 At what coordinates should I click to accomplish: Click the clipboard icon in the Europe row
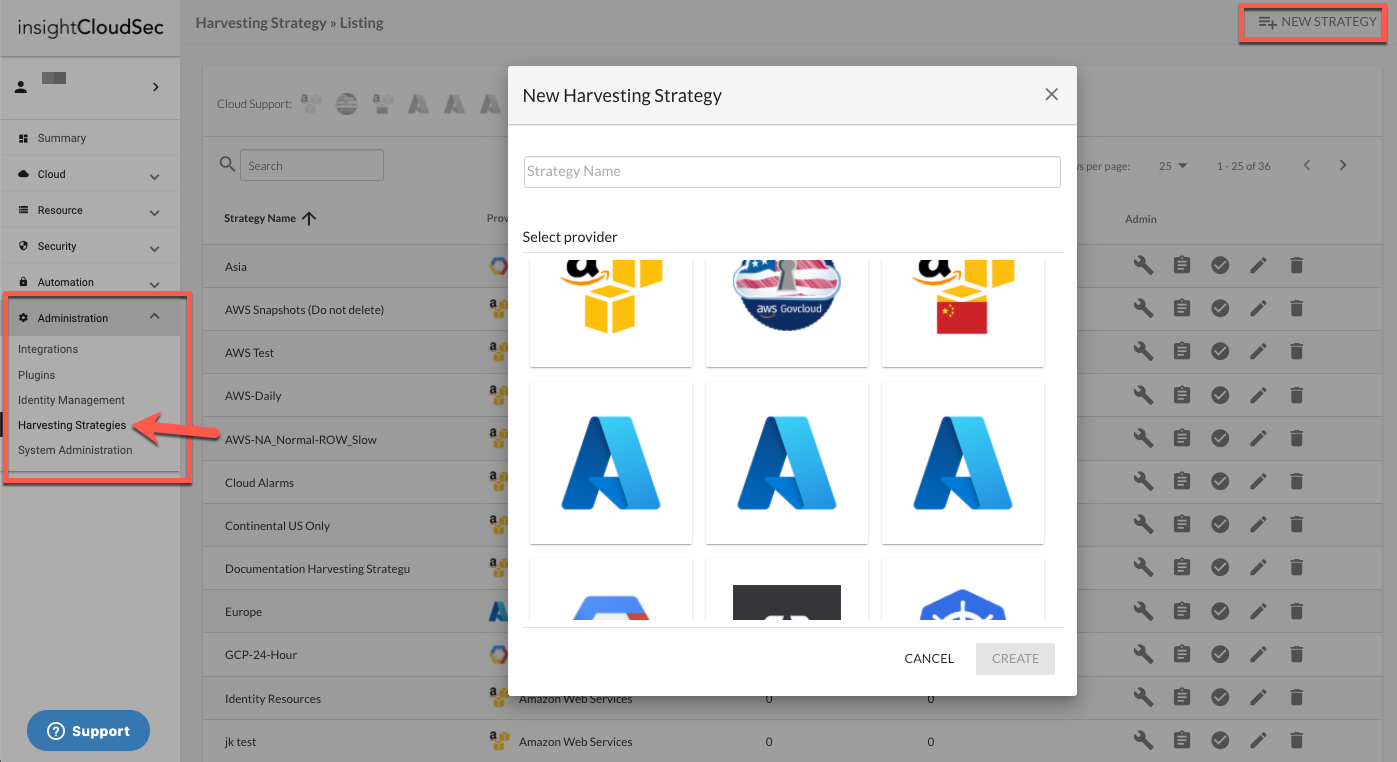point(1181,610)
